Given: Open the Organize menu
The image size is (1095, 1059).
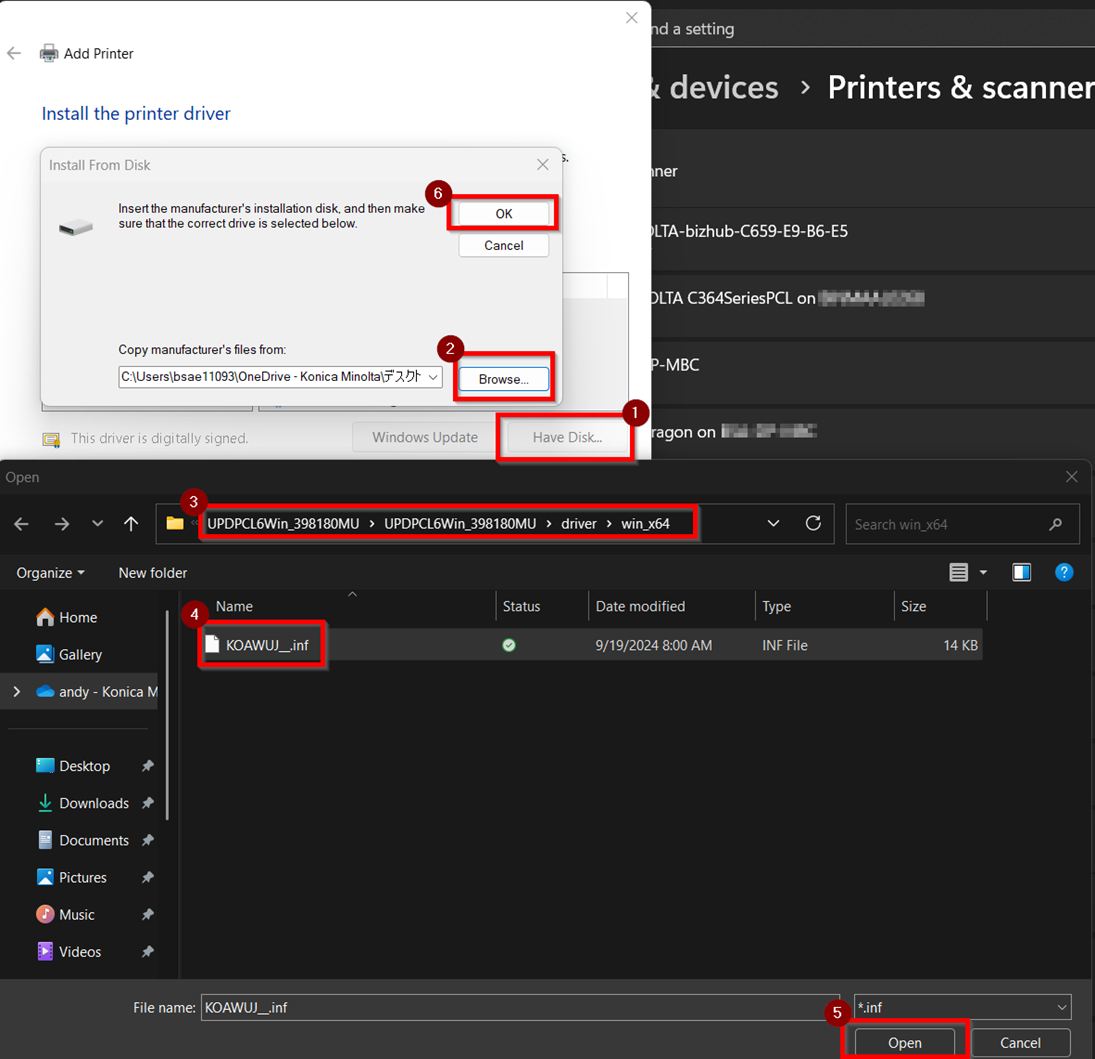Looking at the screenshot, I should pos(48,572).
